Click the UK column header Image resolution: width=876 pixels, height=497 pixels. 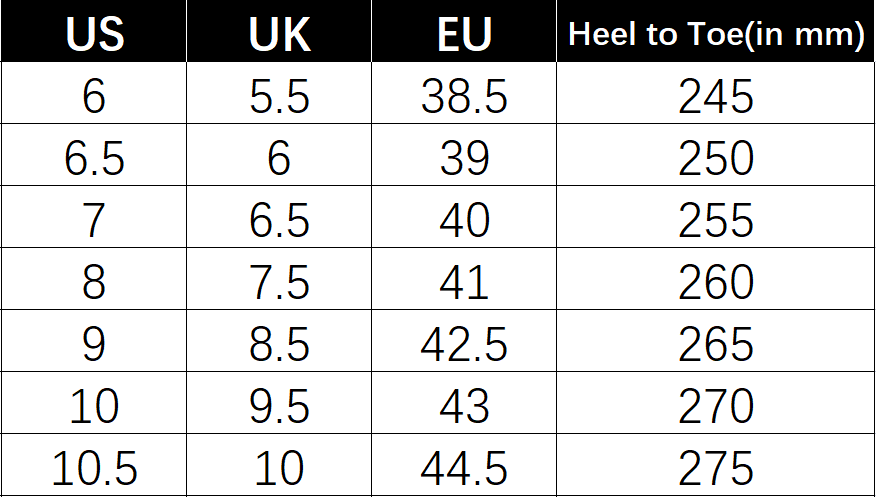[x=279, y=31]
